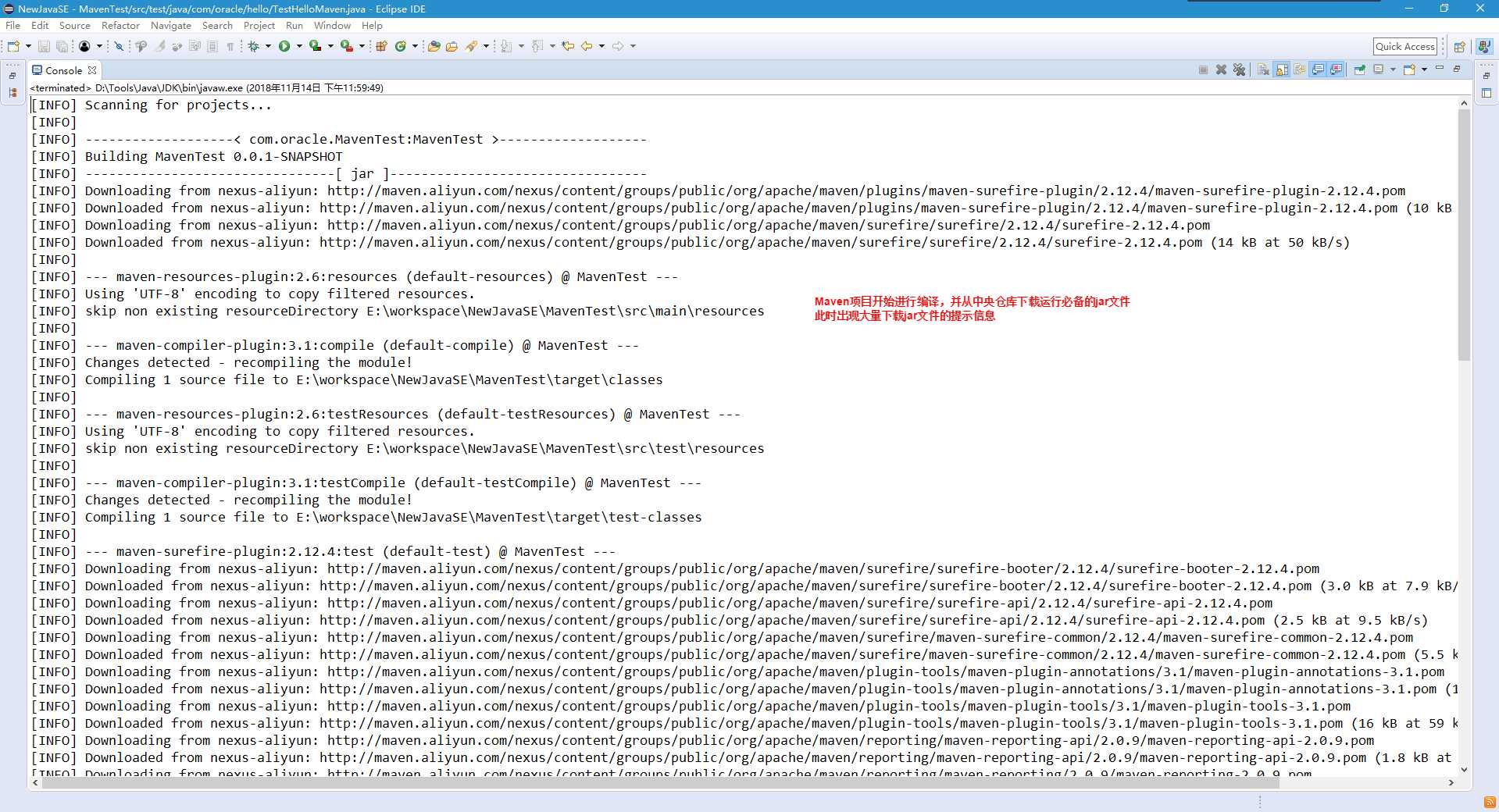1499x812 pixels.
Task: Click the Search flashlight icon
Action: 471,46
